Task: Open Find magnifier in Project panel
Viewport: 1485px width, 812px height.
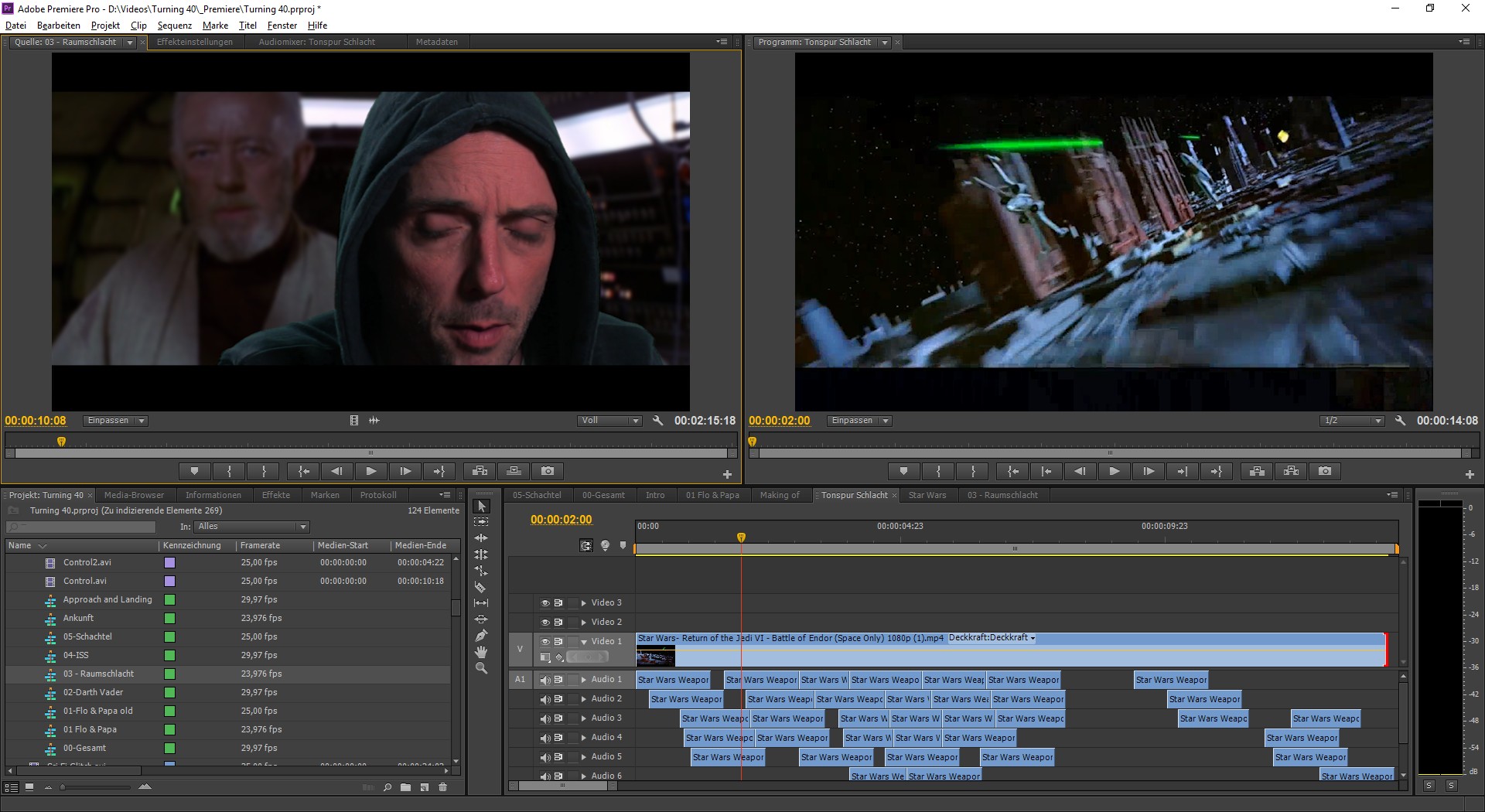Action: click(387, 787)
